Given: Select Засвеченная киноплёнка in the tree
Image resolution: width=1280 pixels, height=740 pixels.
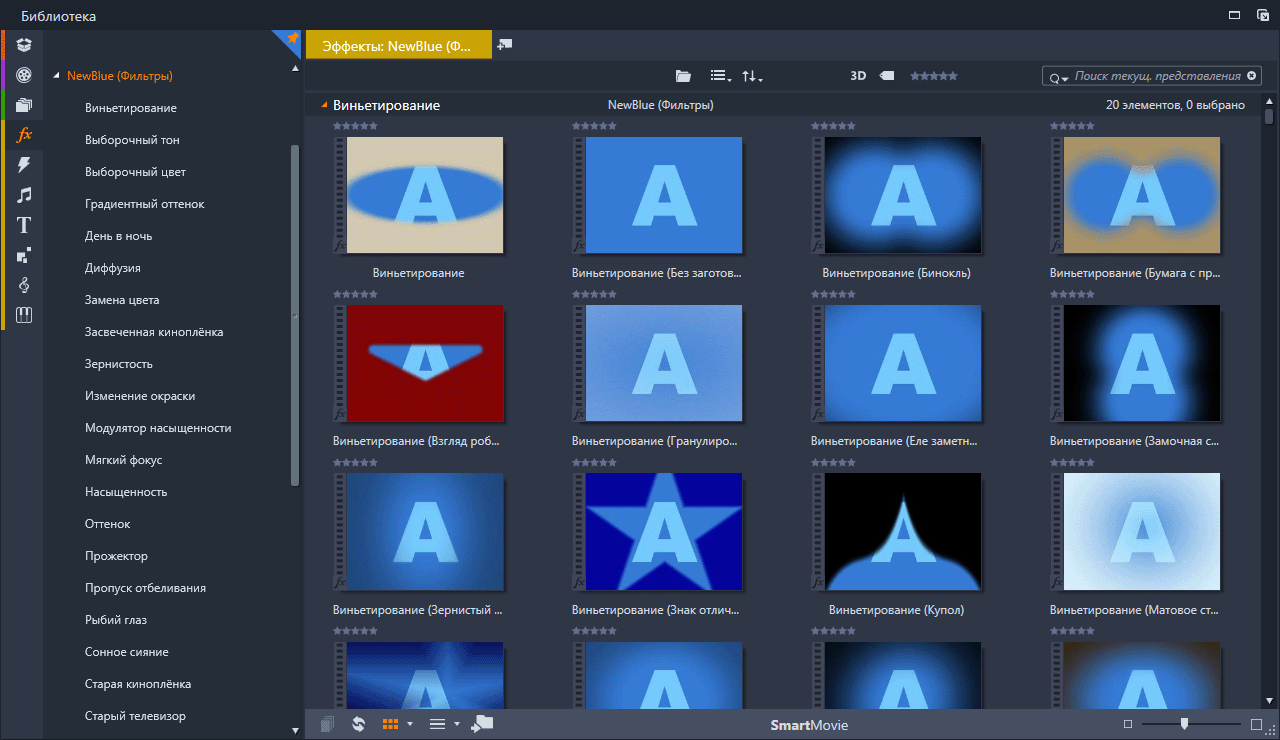Looking at the screenshot, I should coord(154,332).
